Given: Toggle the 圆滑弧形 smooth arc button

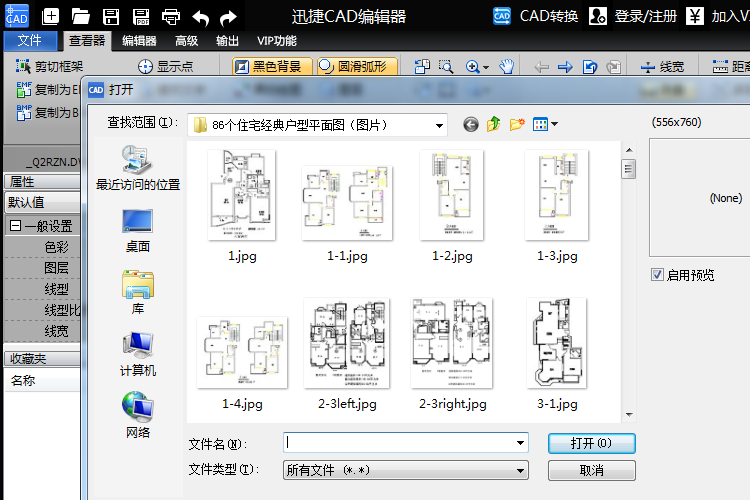Looking at the screenshot, I should [x=357, y=67].
